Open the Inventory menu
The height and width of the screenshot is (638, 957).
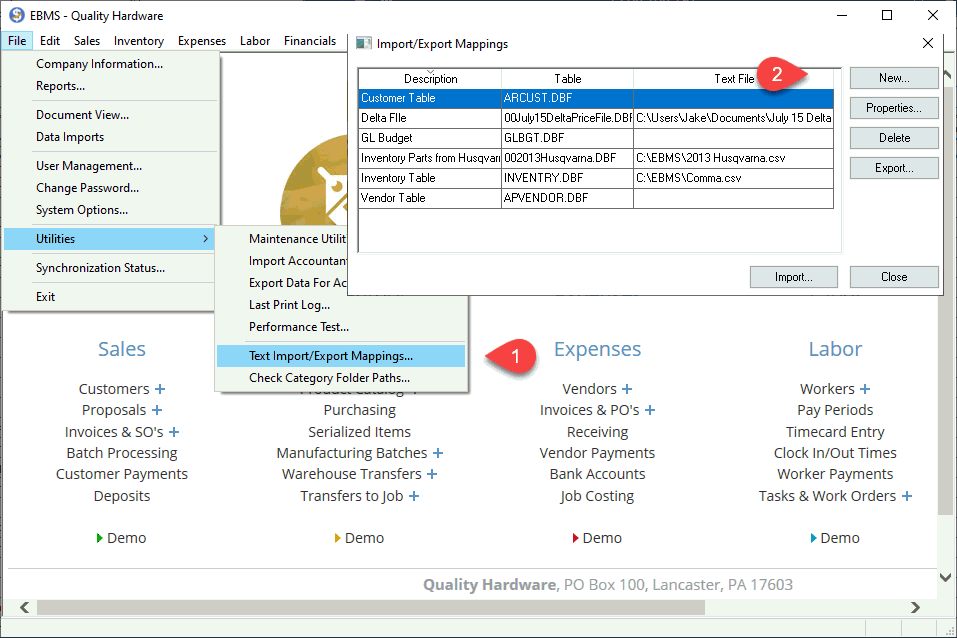point(139,41)
